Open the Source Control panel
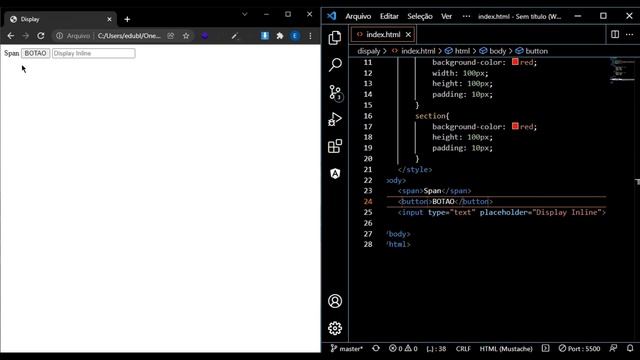Screen dimensions: 640x360 (336, 93)
